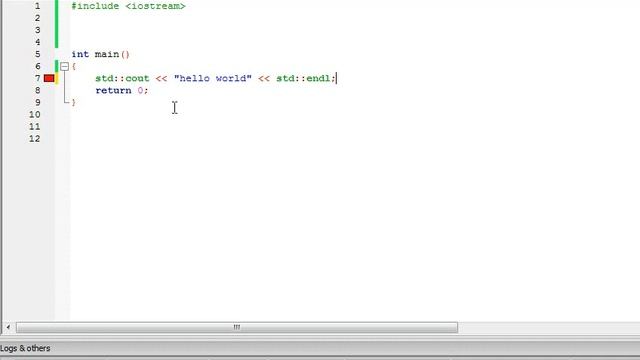Click line number 5 in the gutter
Viewport: 640px width, 360px height.
[38, 54]
